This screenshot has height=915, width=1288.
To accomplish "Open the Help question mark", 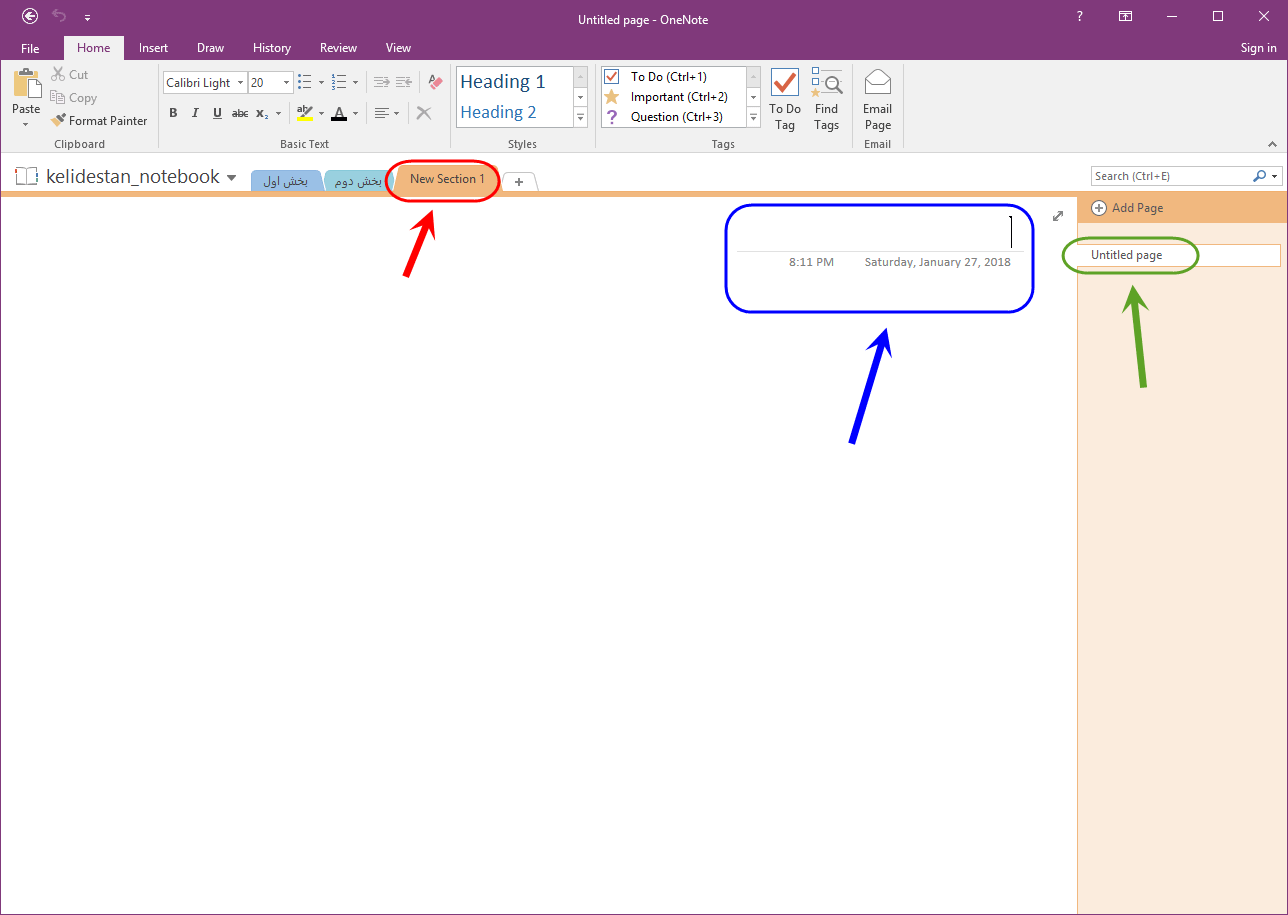I will click(x=1079, y=16).
